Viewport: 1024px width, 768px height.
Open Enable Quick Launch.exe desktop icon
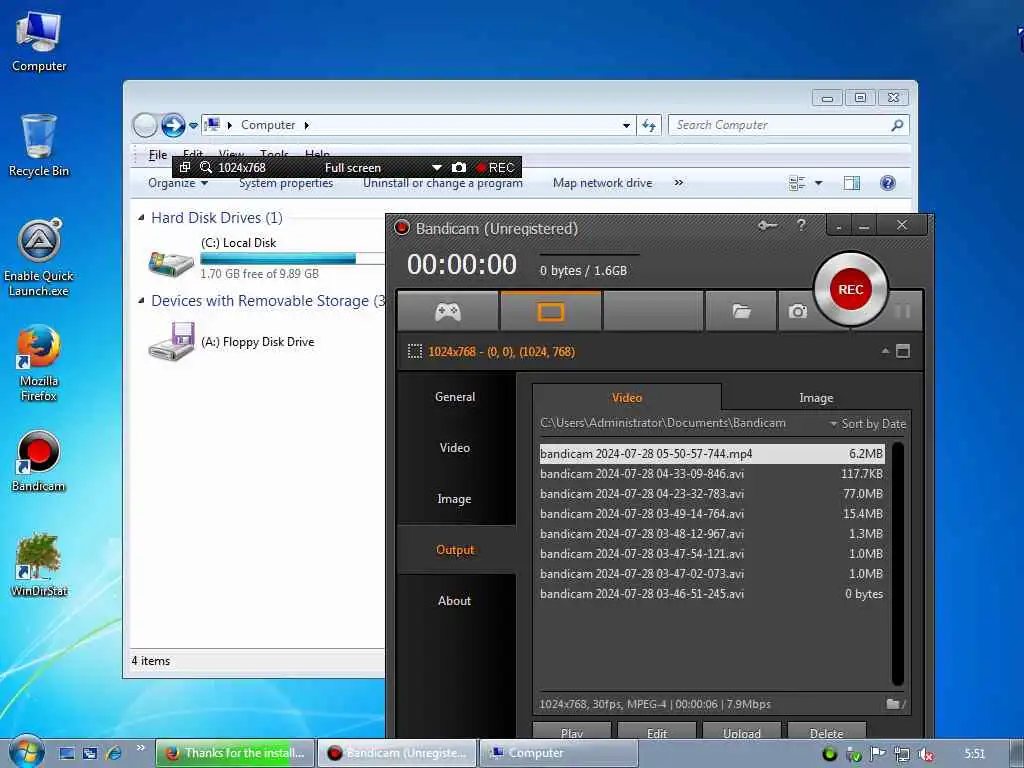(39, 258)
